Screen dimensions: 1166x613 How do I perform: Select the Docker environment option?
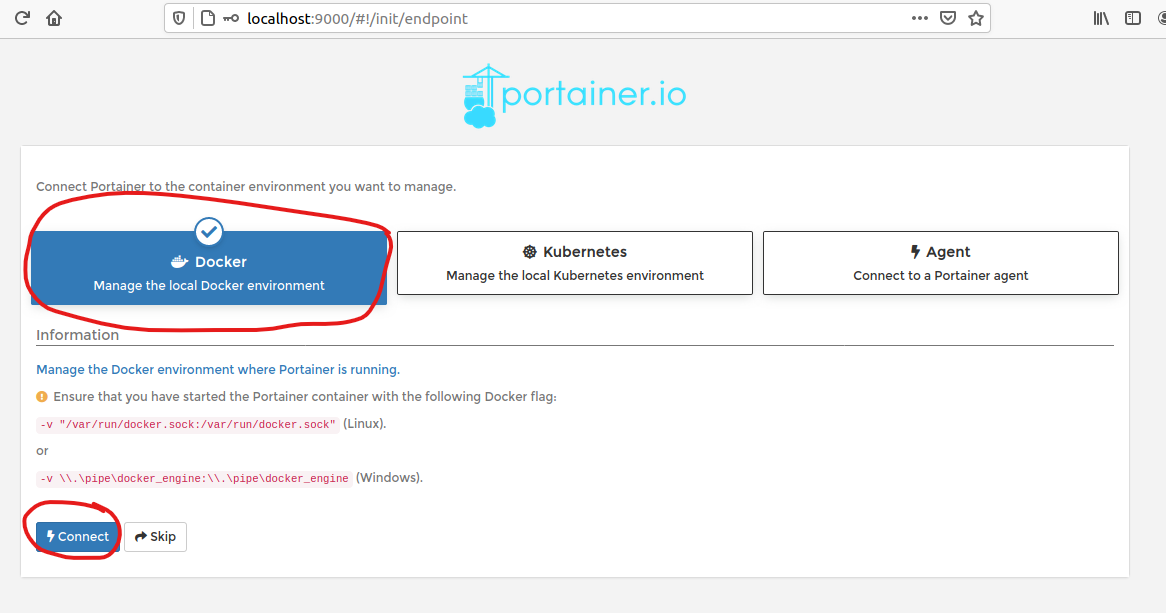(209, 268)
